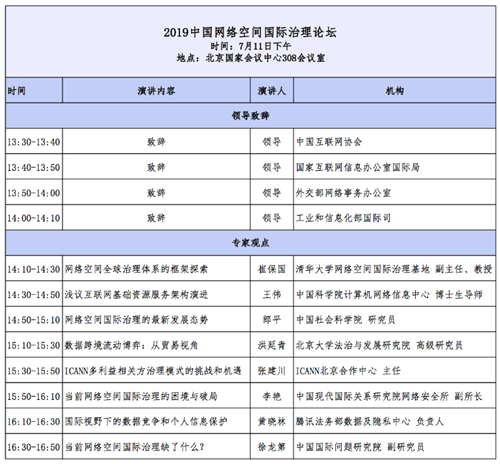
Task: Click 领导 in the 13:40-13:50 row
Action: pos(272,167)
